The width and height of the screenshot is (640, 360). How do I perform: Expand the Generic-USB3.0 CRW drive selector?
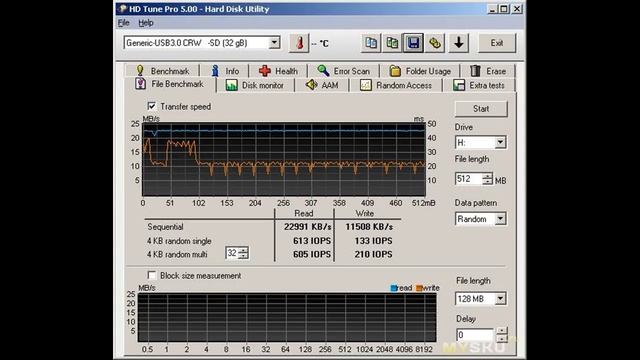click(x=274, y=42)
